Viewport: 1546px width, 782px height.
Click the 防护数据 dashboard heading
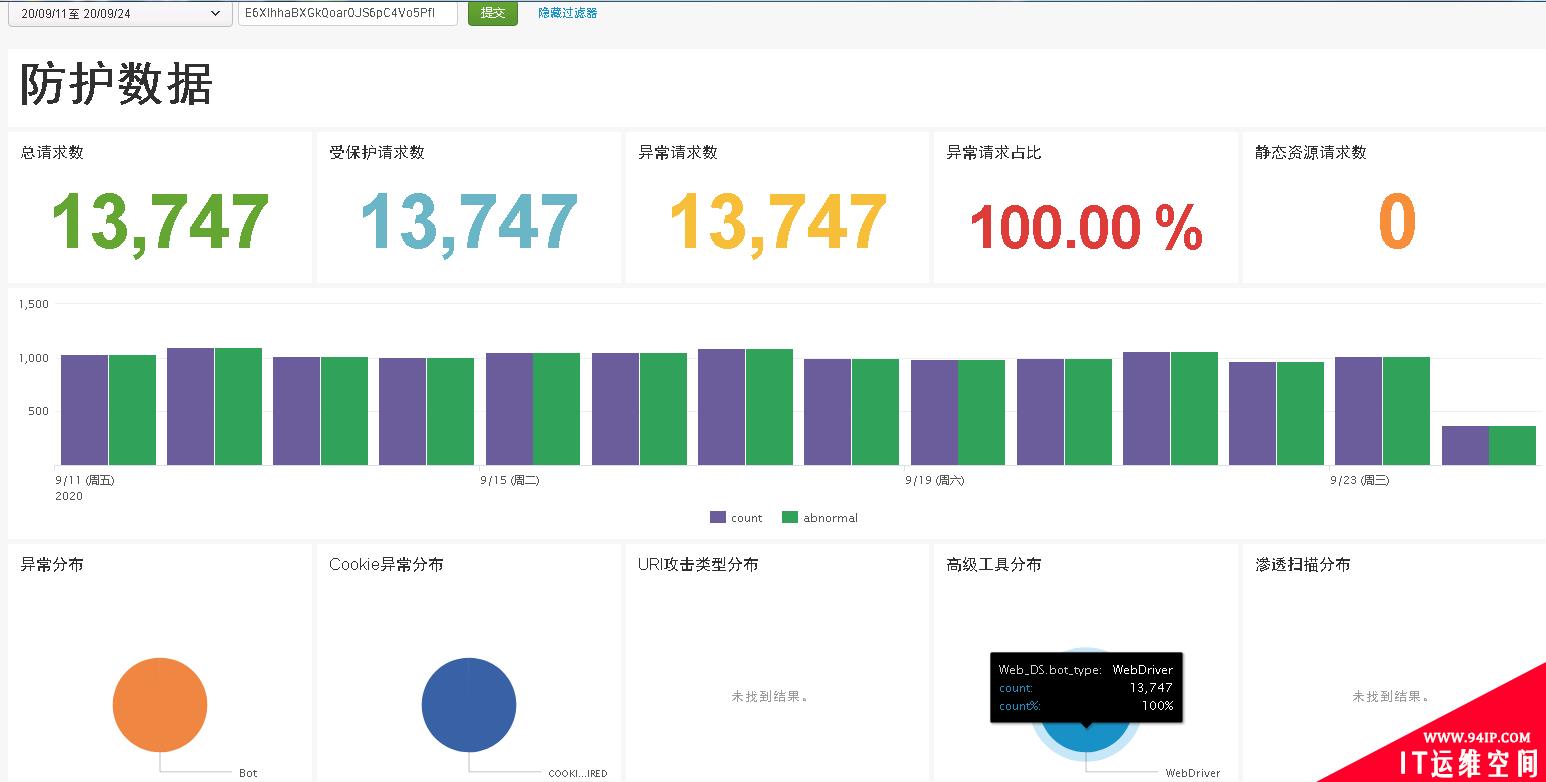click(x=116, y=84)
